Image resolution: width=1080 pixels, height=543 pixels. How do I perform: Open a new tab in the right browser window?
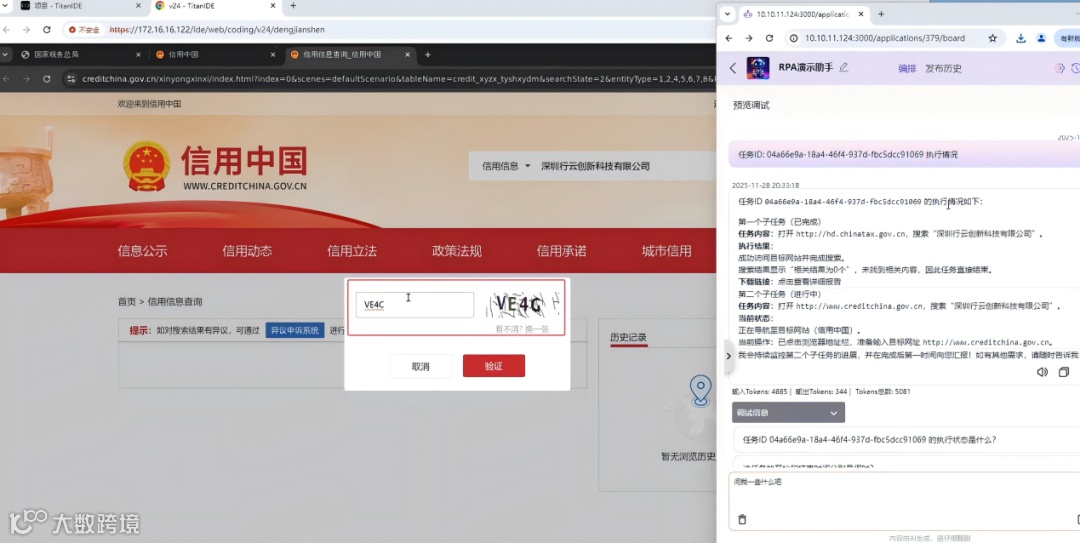click(881, 14)
